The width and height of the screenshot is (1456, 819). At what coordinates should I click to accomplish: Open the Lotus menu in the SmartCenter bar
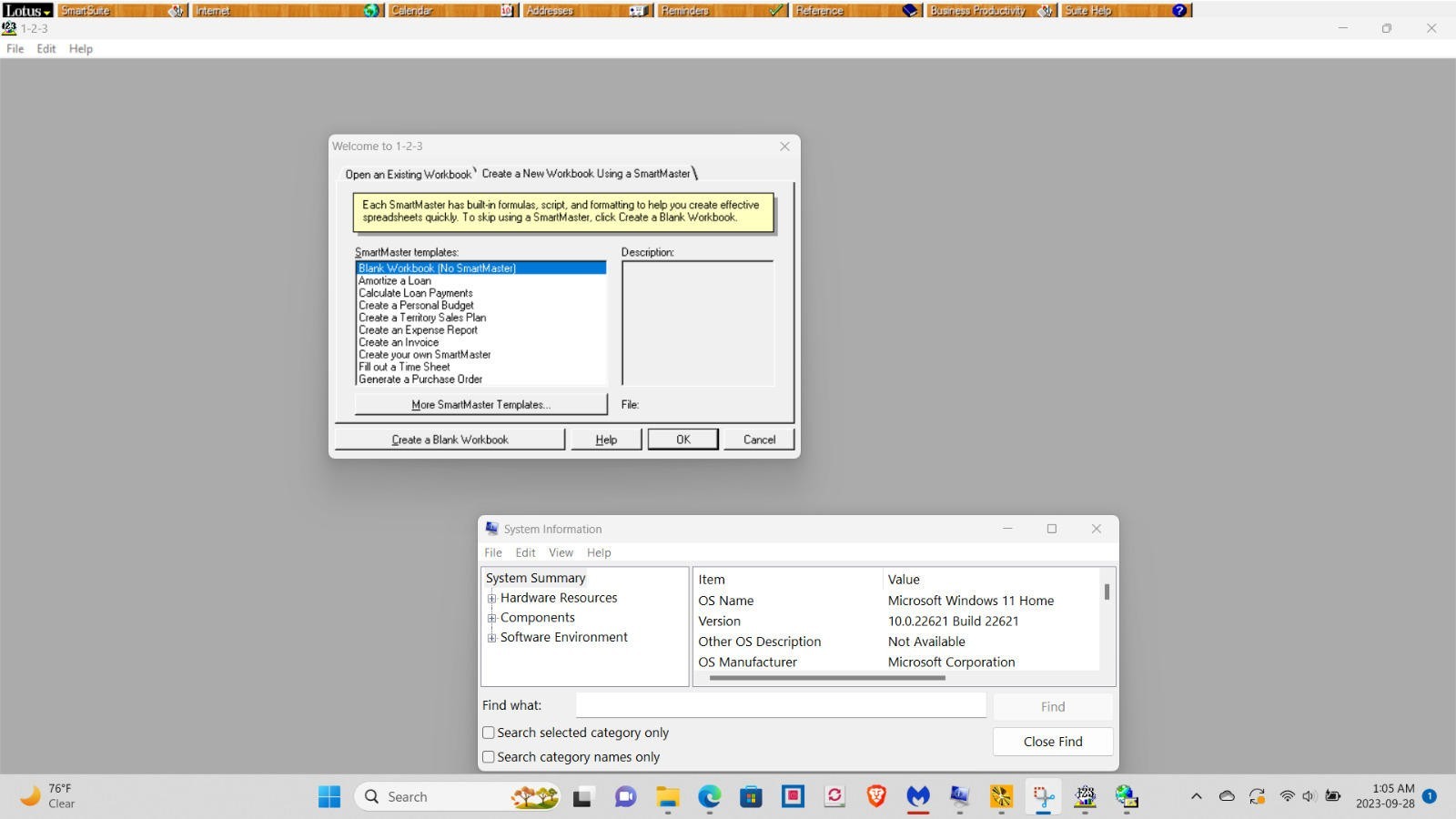[27, 10]
